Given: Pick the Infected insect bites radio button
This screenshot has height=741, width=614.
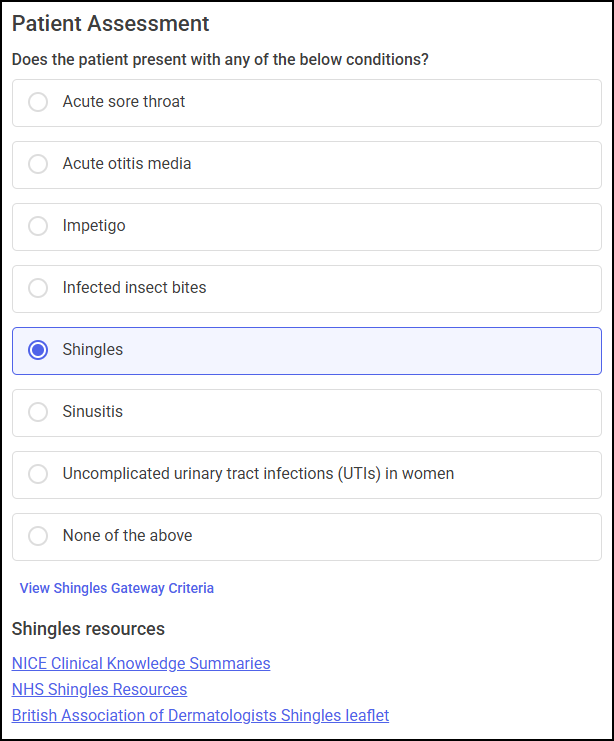Looking at the screenshot, I should click(x=38, y=288).
